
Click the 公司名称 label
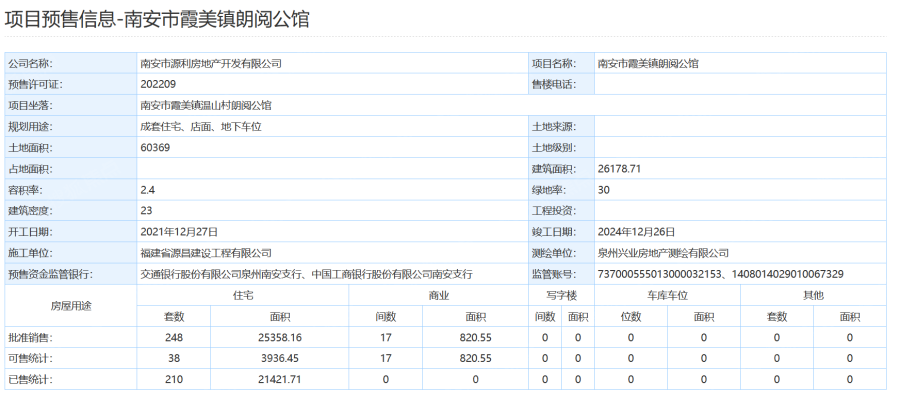coord(30,63)
